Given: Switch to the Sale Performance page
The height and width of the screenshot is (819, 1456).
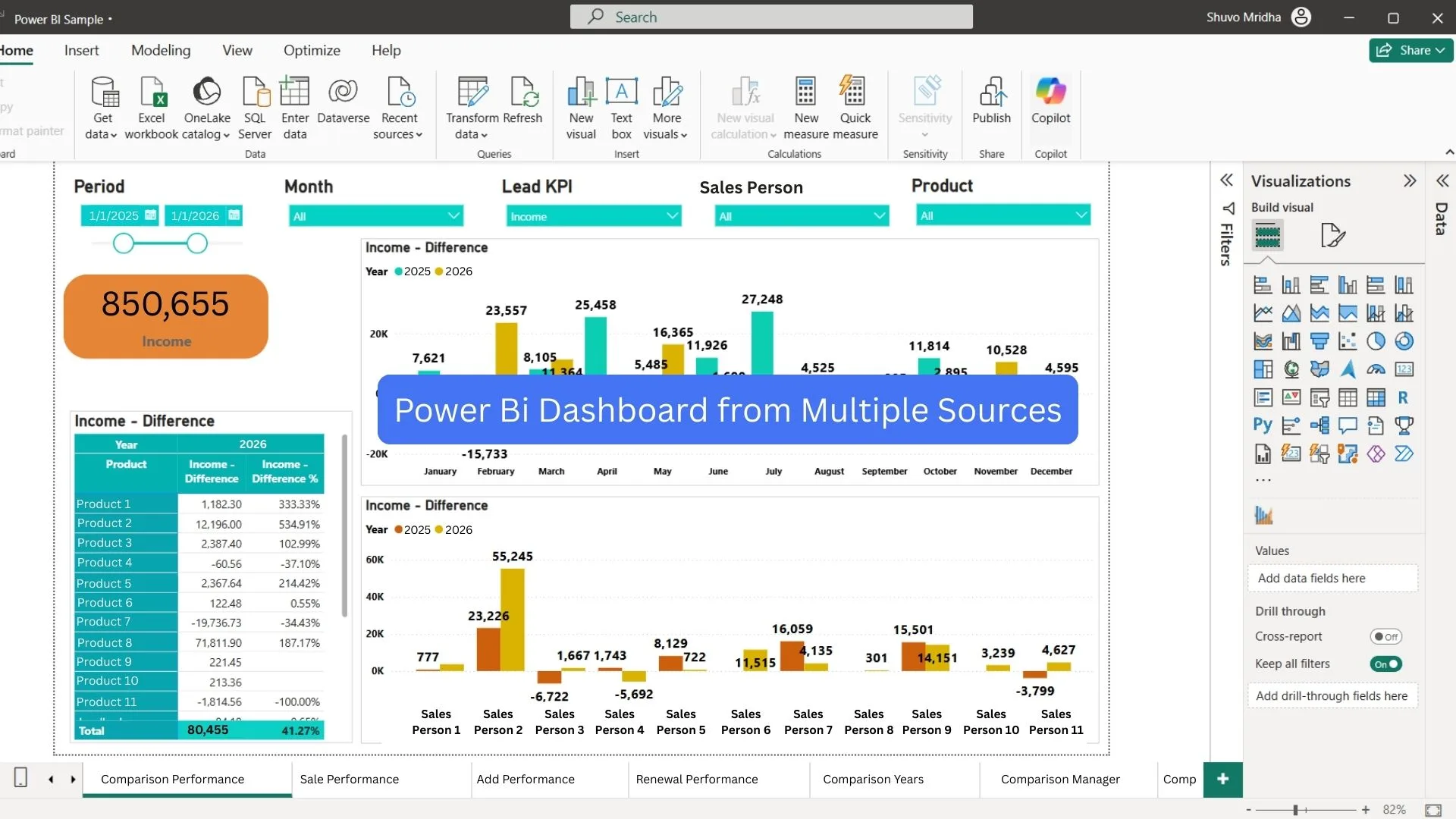Looking at the screenshot, I should coord(349,779).
